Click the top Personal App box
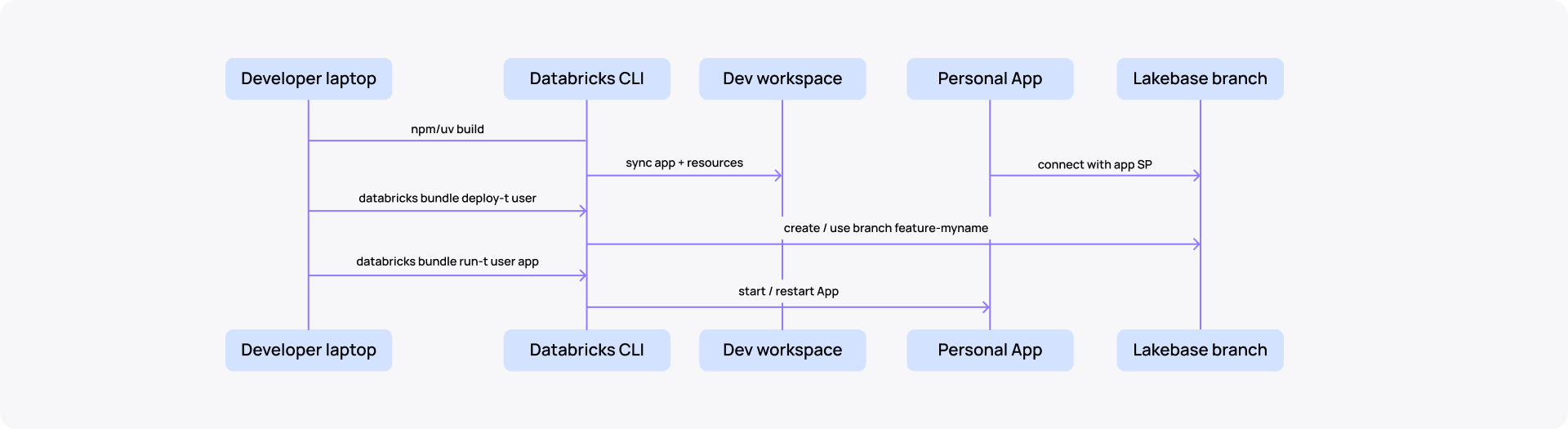 (x=990, y=78)
